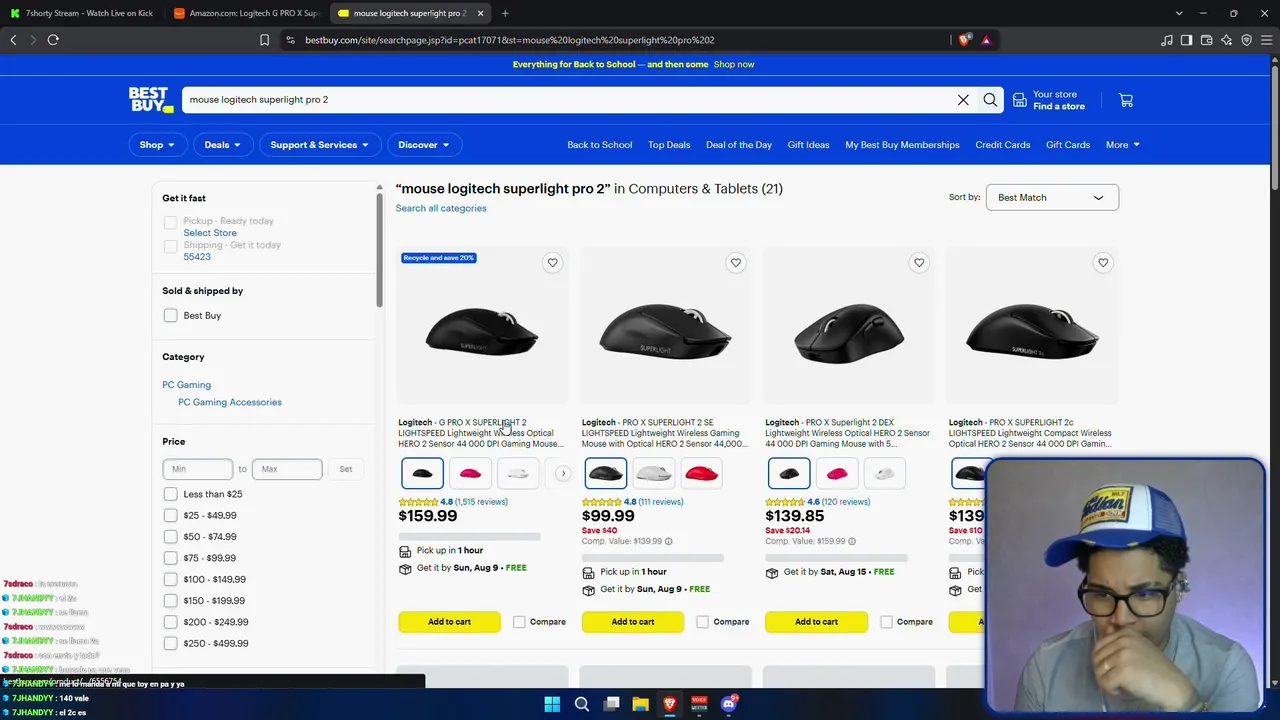Open Brave Rewards triangle icon
Image resolution: width=1280 pixels, height=720 pixels.
pyautogui.click(x=986, y=40)
